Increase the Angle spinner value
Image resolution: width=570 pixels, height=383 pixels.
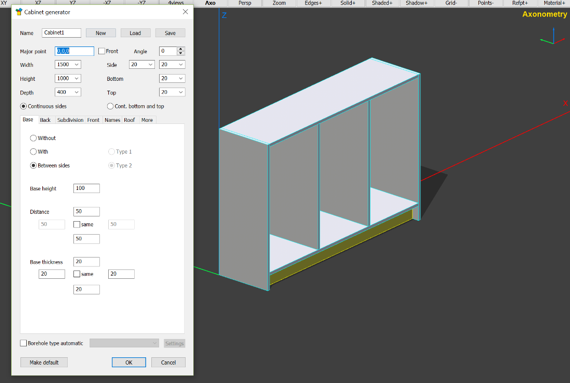tap(181, 49)
